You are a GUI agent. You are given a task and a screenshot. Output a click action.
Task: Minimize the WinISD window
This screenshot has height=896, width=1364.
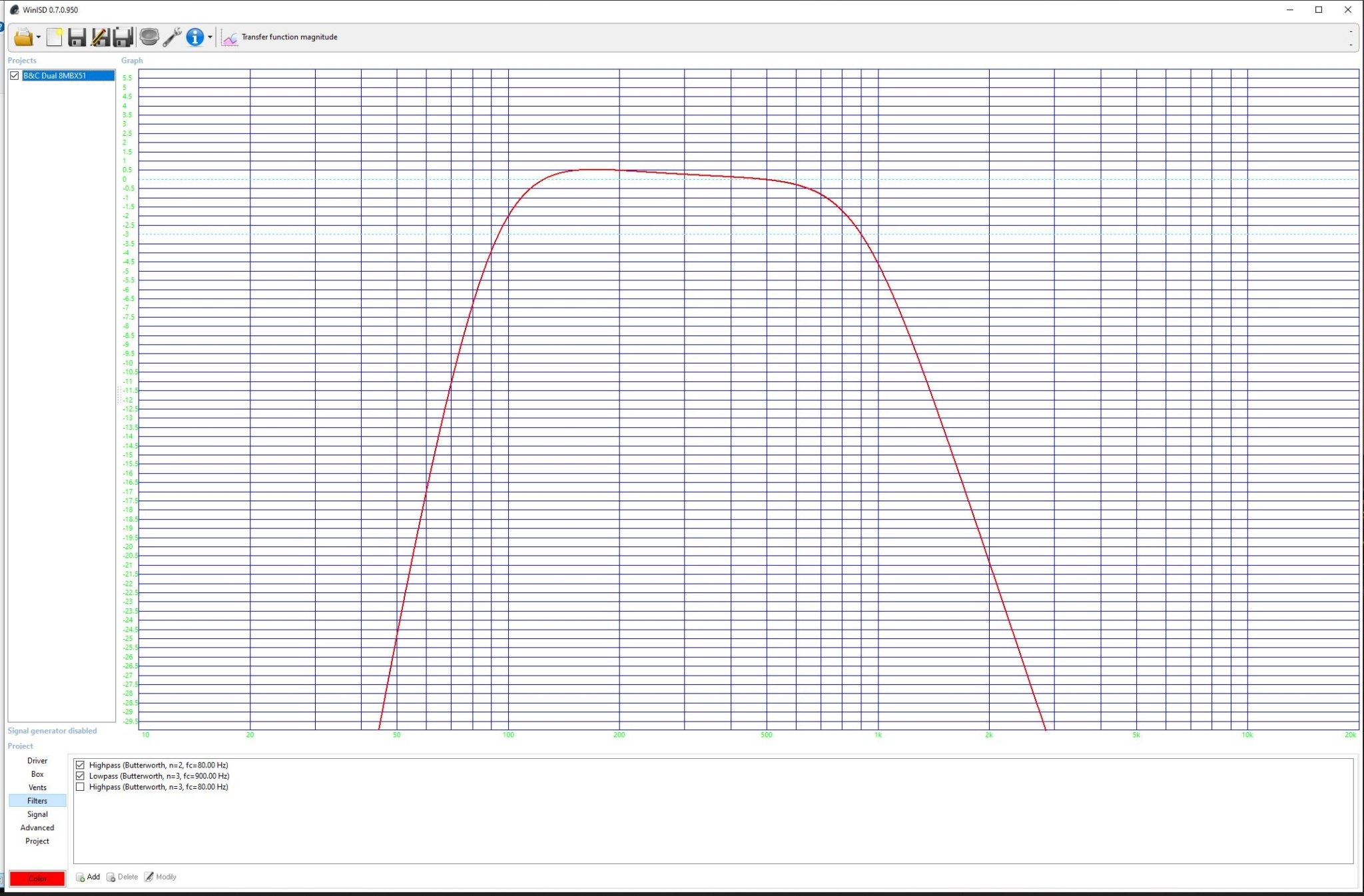pyautogui.click(x=1290, y=10)
